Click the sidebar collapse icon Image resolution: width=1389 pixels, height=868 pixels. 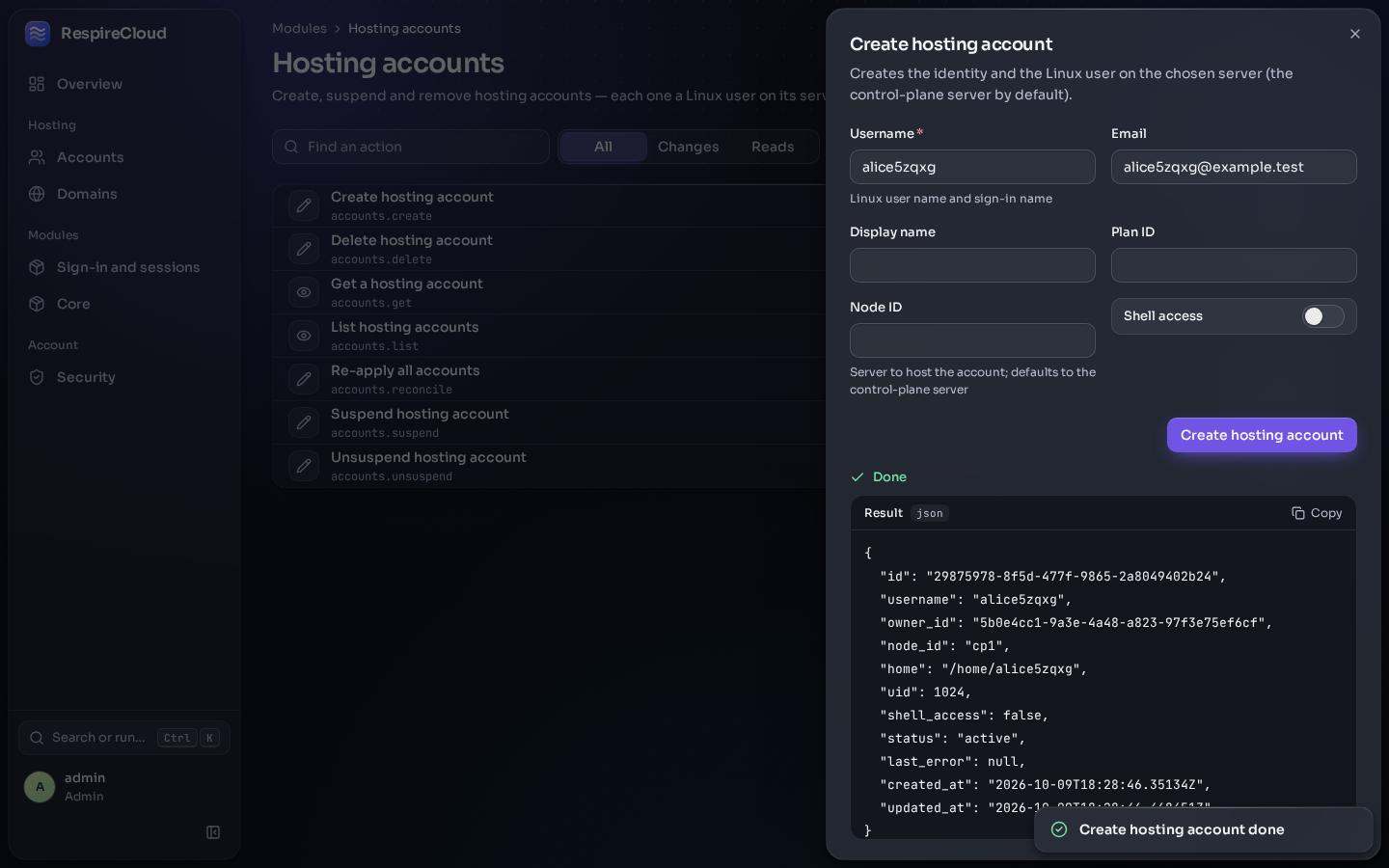click(x=213, y=832)
